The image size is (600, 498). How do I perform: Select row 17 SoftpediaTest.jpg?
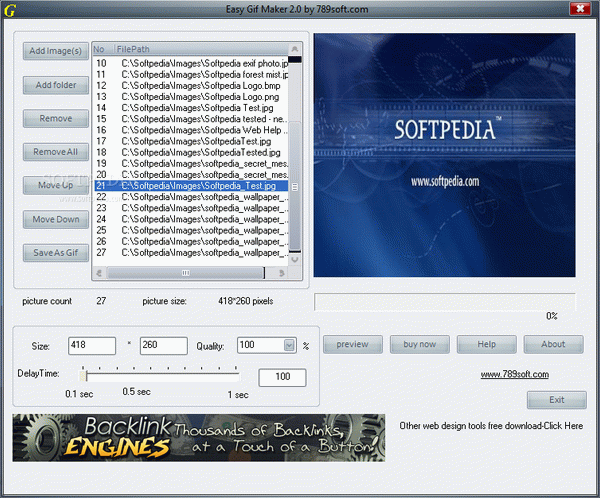coord(191,141)
